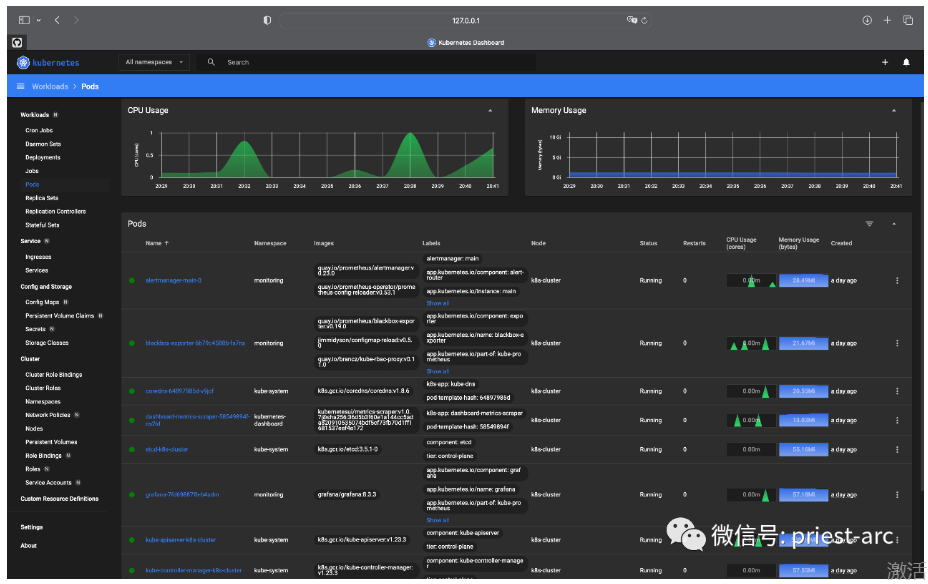This screenshot has width=928, height=584.
Task: Collapse the Pods table panel
Action: (x=894, y=224)
